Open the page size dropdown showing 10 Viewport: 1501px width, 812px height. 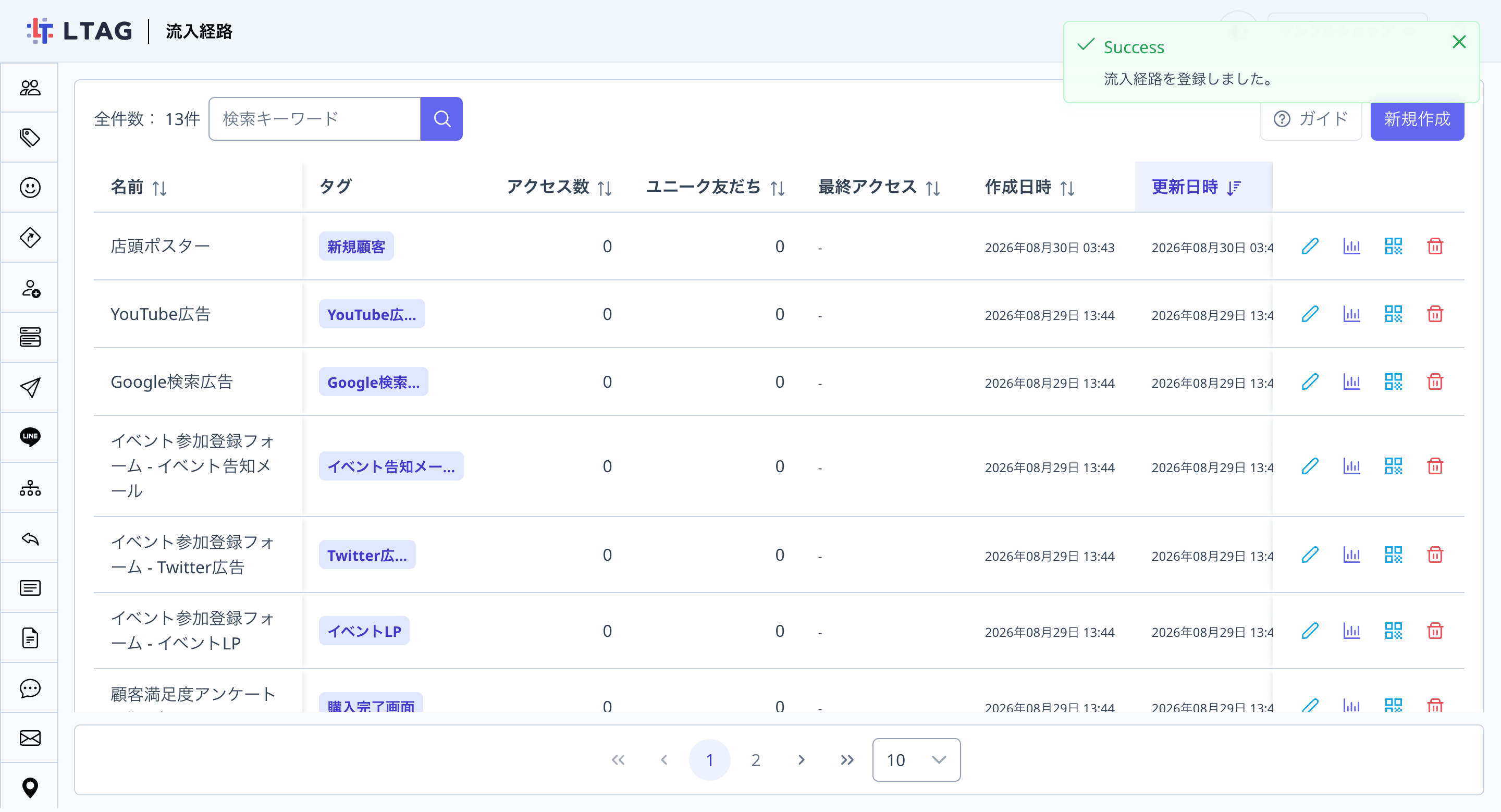pos(916,760)
